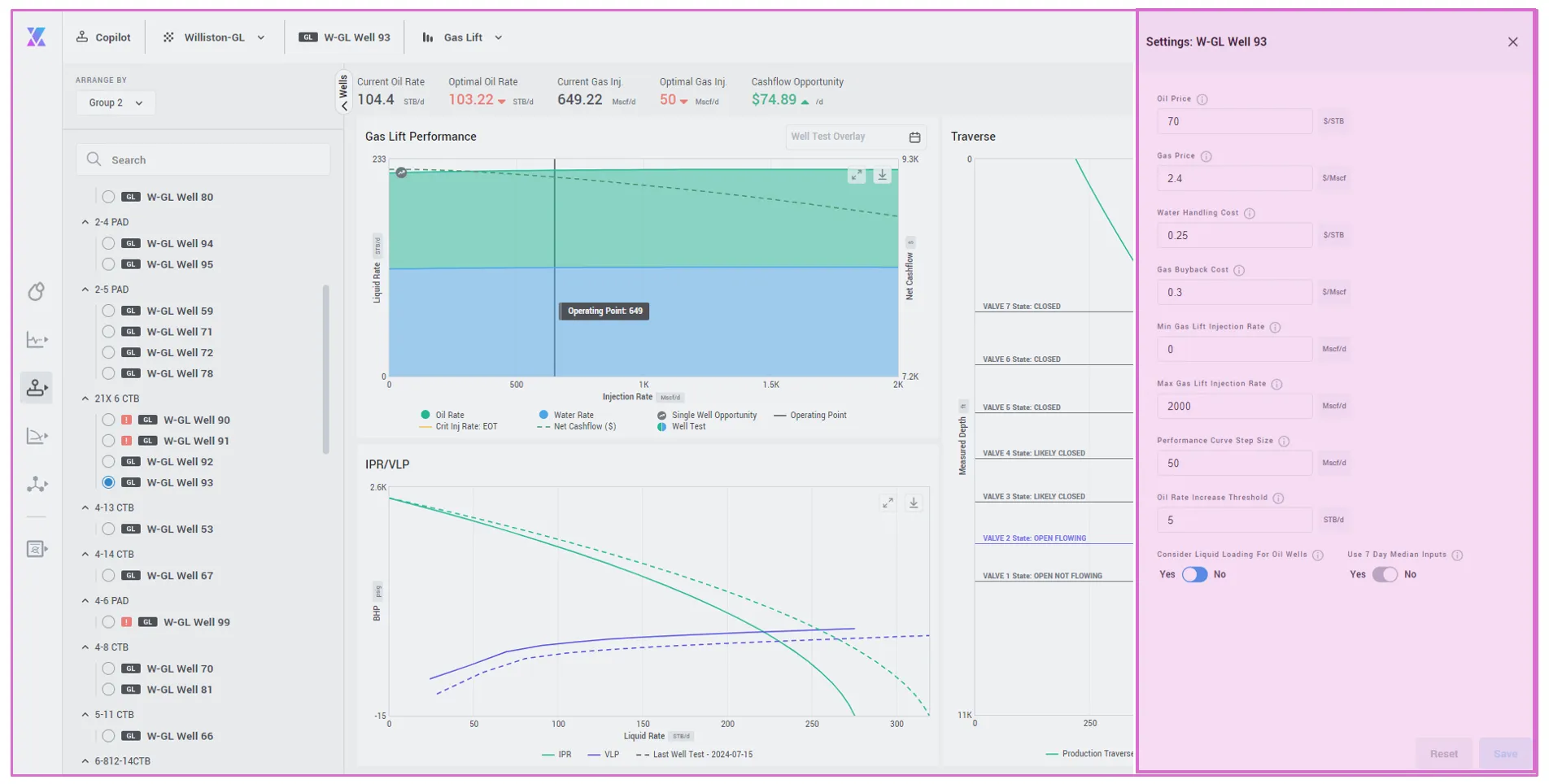The image size is (1549, 784).
Task: Collapse the 2-4 PAD group
Action: point(85,222)
